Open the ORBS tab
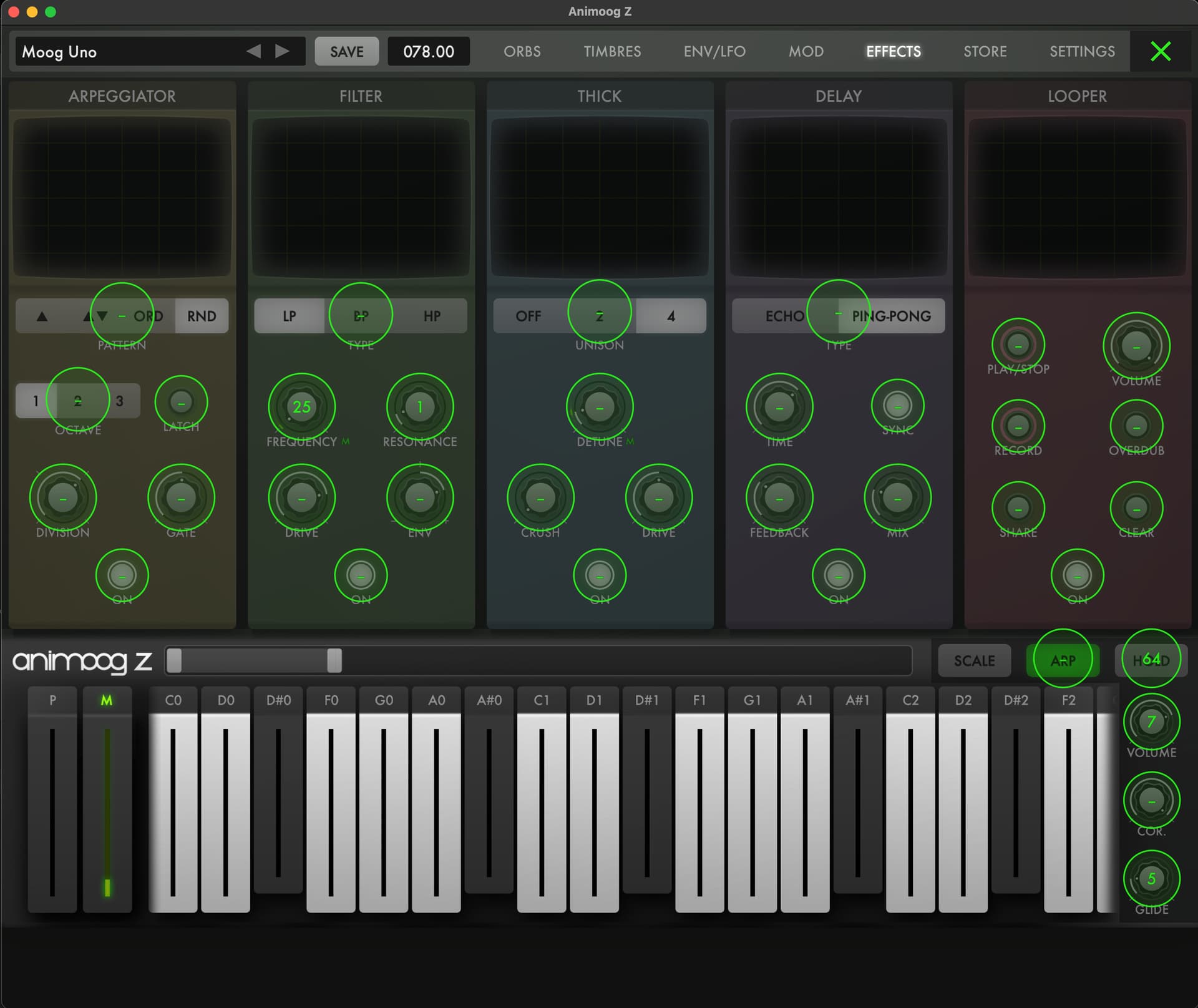The image size is (1198, 1008). [522, 51]
